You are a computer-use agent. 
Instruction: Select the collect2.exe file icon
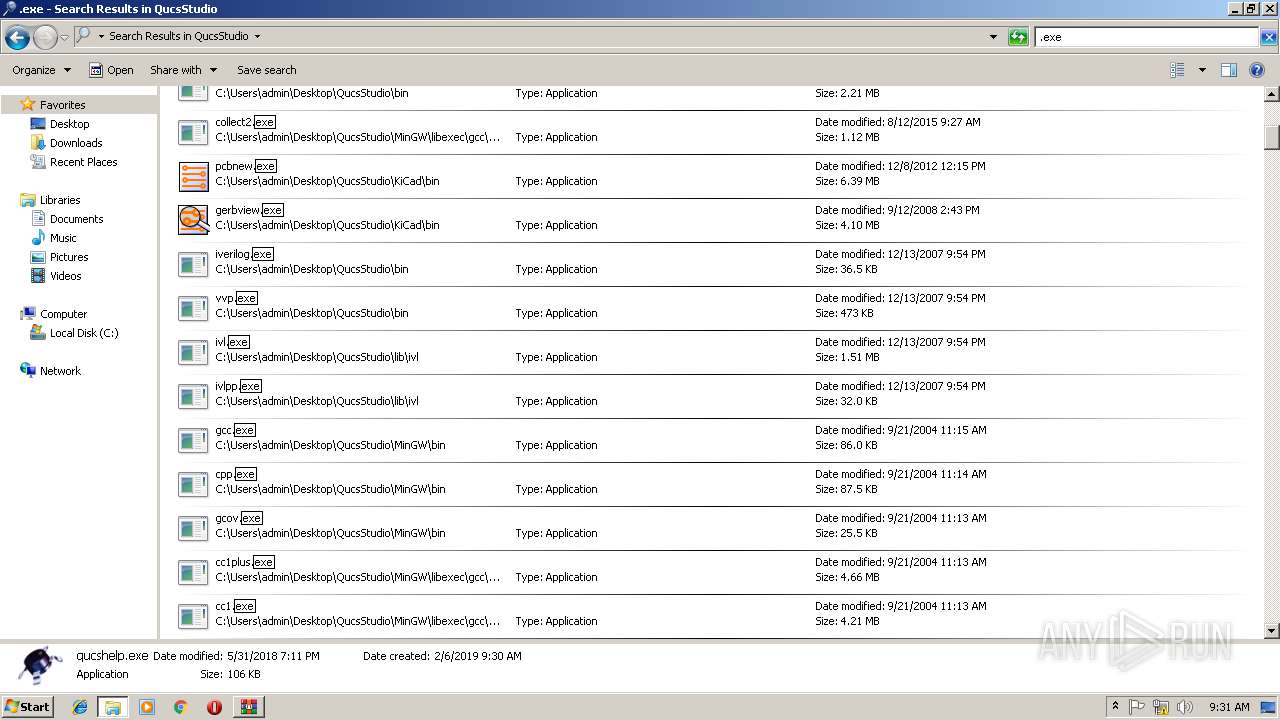(x=193, y=132)
